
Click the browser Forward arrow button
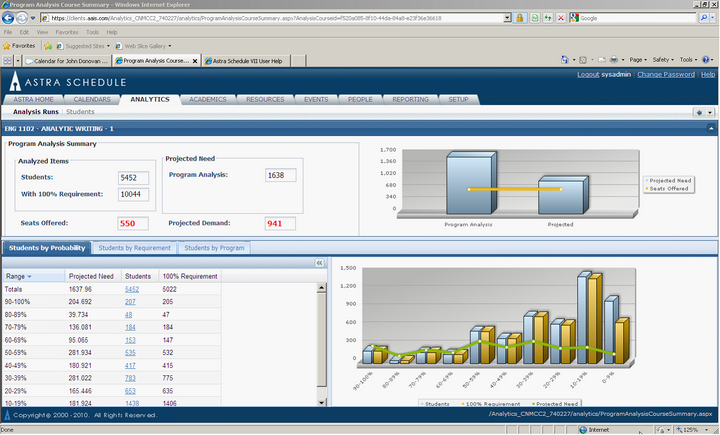pos(22,18)
